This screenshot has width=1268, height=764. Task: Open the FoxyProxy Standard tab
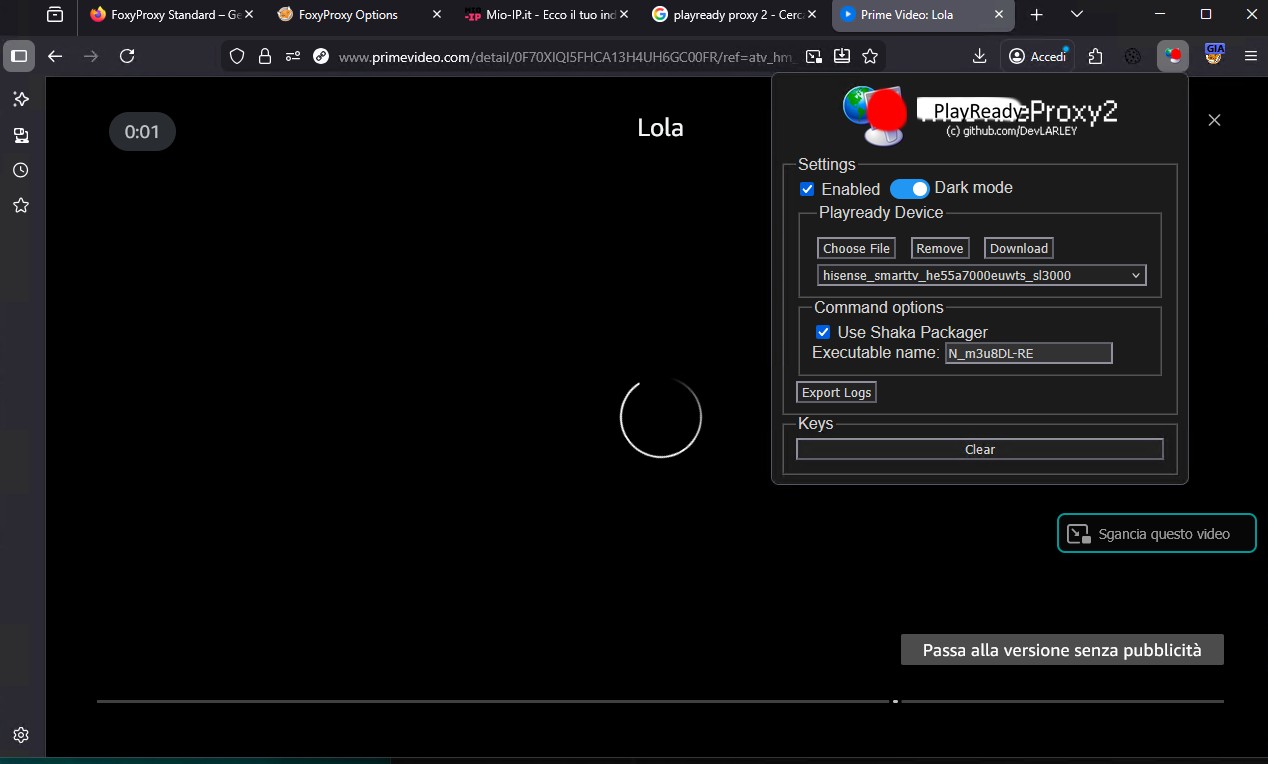[167, 15]
